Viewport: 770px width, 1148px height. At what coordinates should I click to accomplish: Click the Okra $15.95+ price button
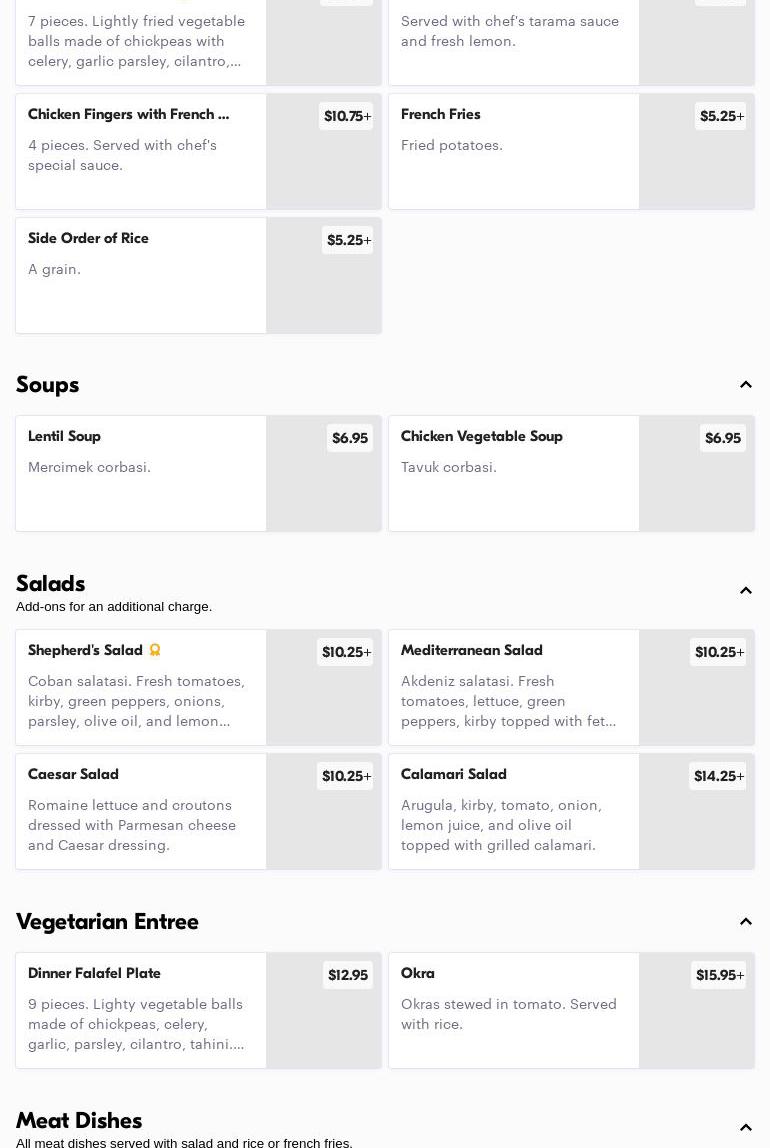click(719, 975)
